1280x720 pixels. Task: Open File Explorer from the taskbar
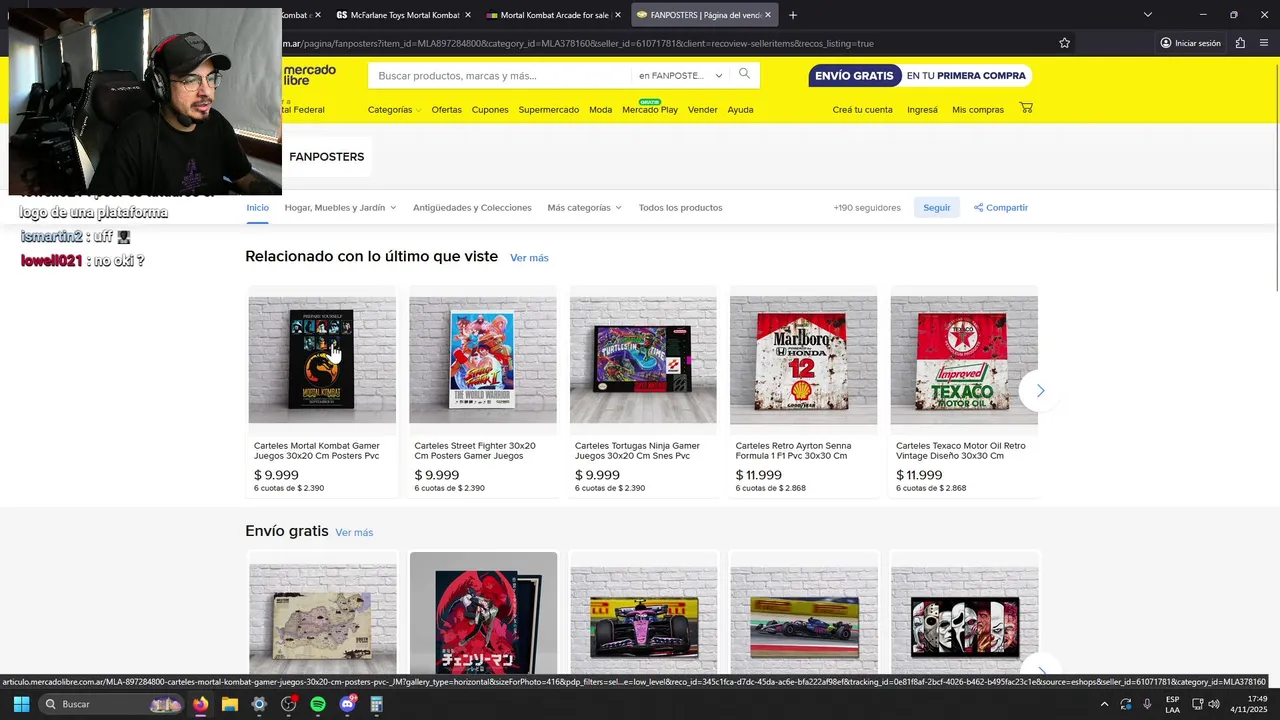tap(229, 704)
